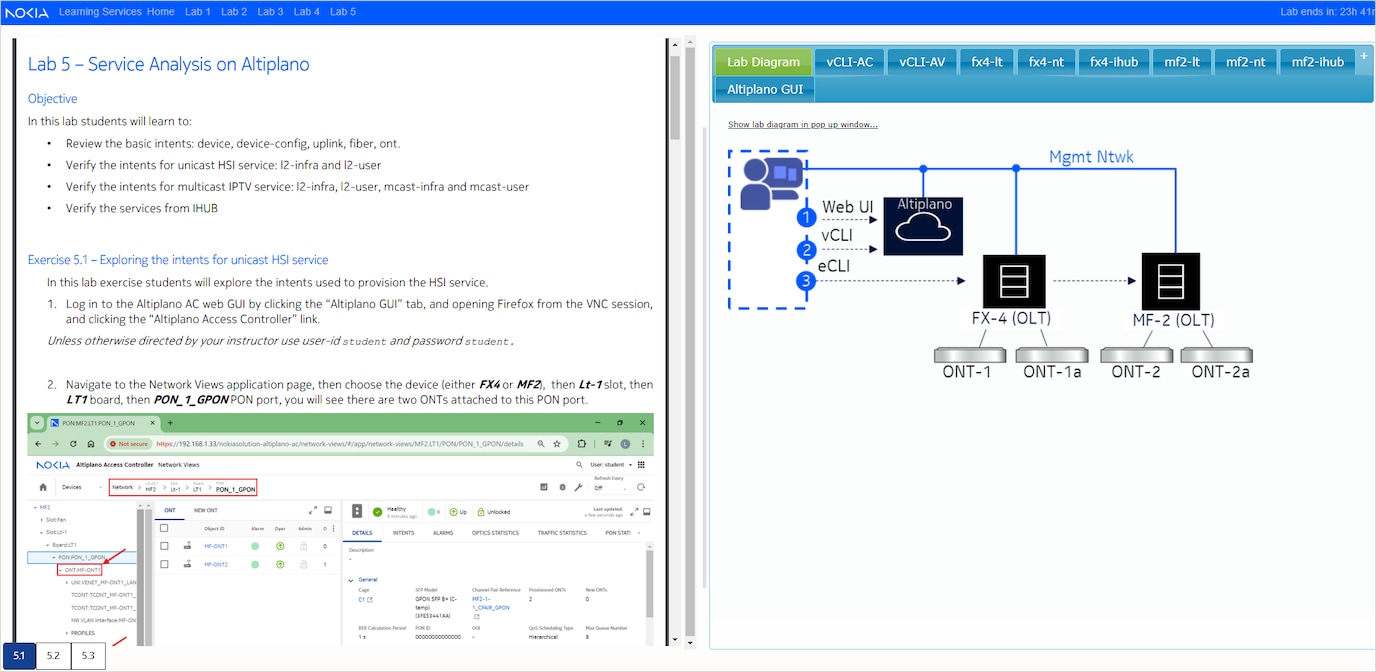
Task: Go to exercise page 5.3
Action: [88, 656]
